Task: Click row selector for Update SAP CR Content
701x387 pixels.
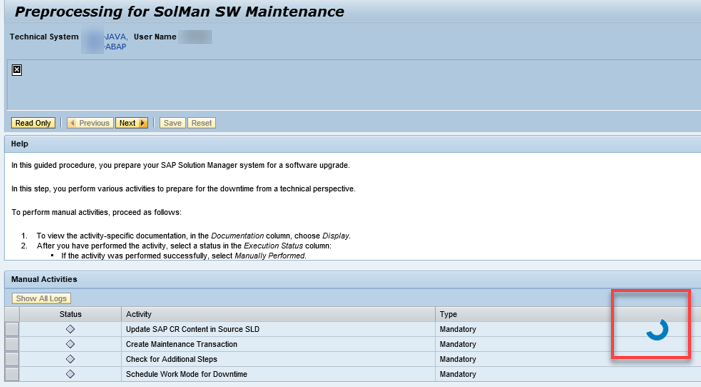Action: point(12,329)
